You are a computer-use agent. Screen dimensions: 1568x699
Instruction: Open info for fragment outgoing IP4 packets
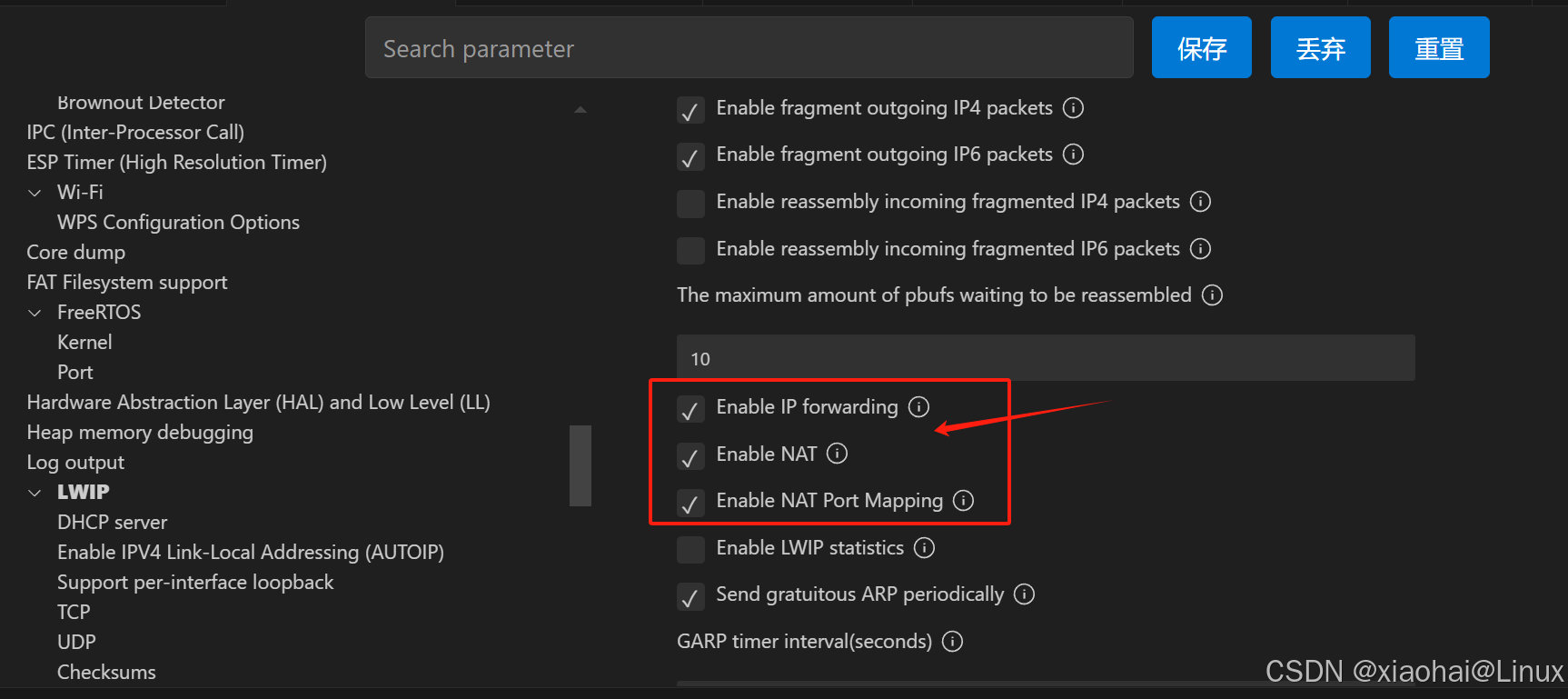pyautogui.click(x=1073, y=107)
